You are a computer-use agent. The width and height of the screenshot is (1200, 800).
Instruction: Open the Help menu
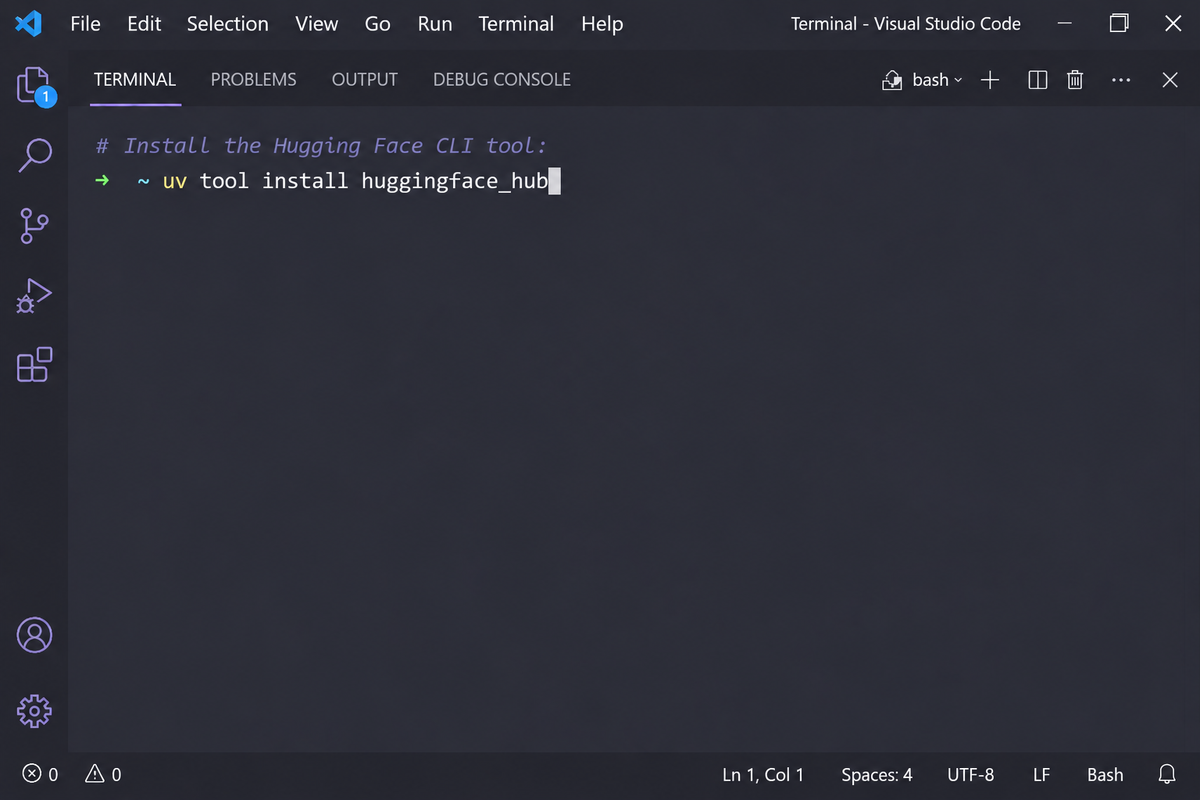click(x=602, y=24)
